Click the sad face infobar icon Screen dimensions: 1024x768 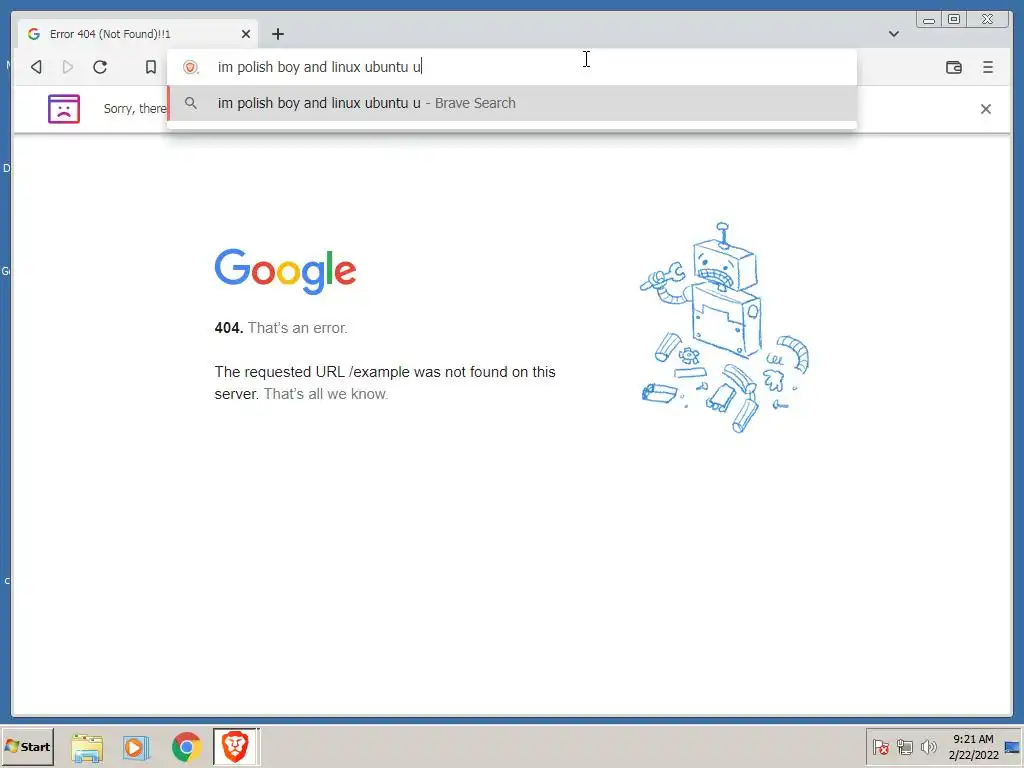[x=64, y=109]
